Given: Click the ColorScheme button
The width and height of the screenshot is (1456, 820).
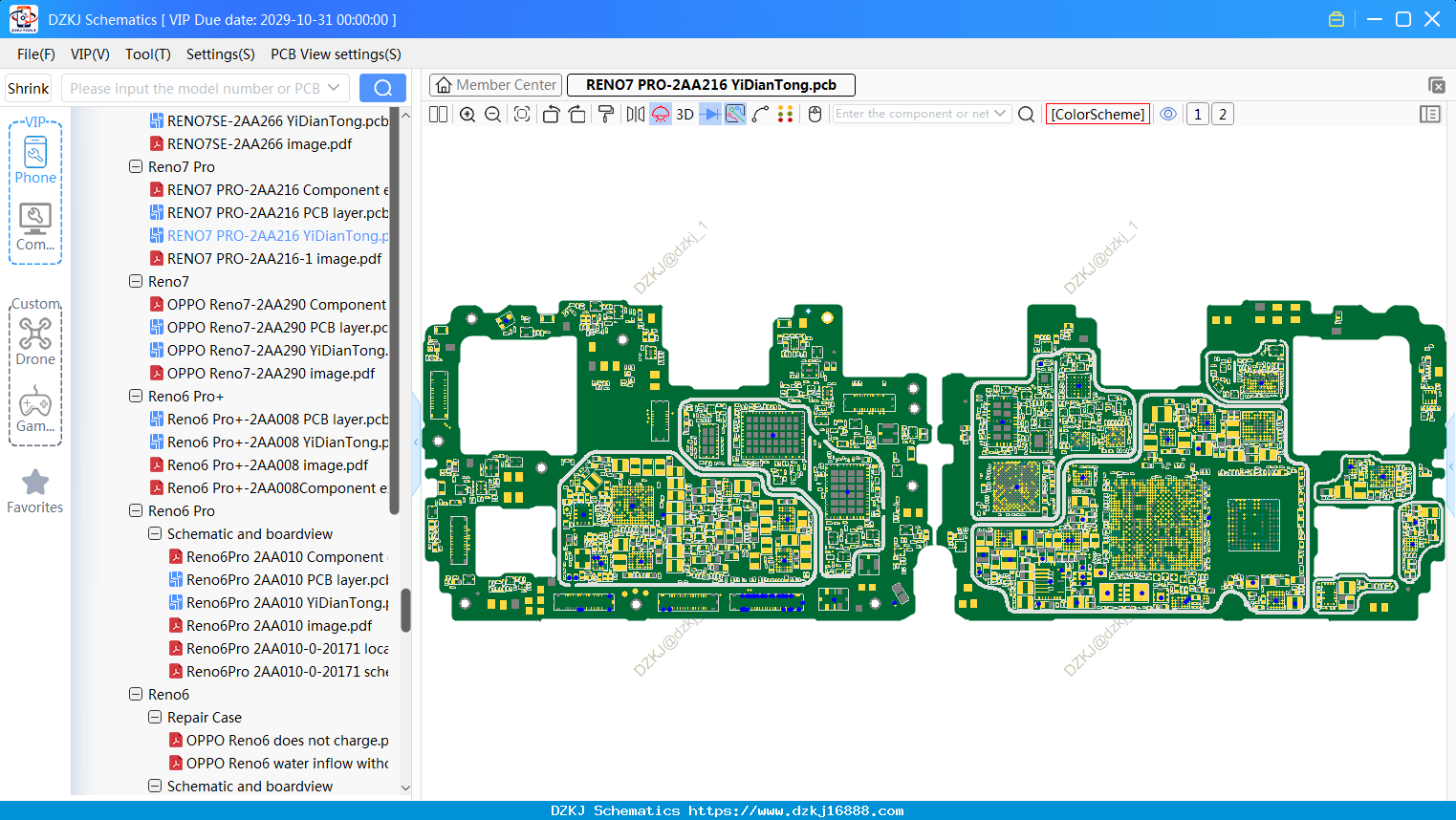Looking at the screenshot, I should 1097,114.
